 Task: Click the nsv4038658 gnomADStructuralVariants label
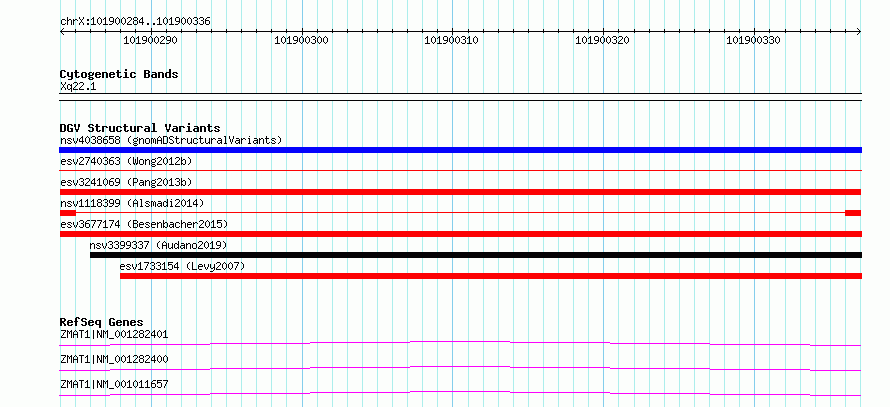click(171, 140)
